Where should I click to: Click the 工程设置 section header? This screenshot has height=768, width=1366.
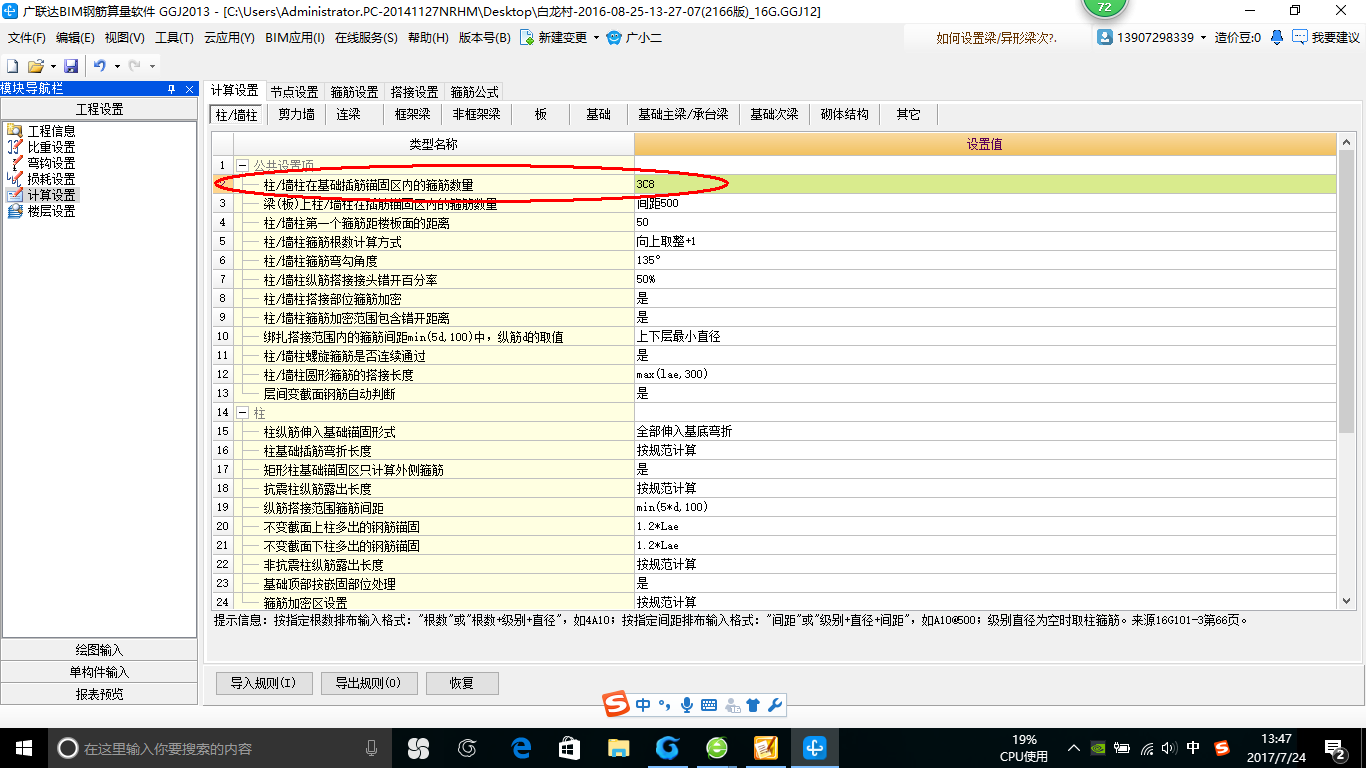99,109
